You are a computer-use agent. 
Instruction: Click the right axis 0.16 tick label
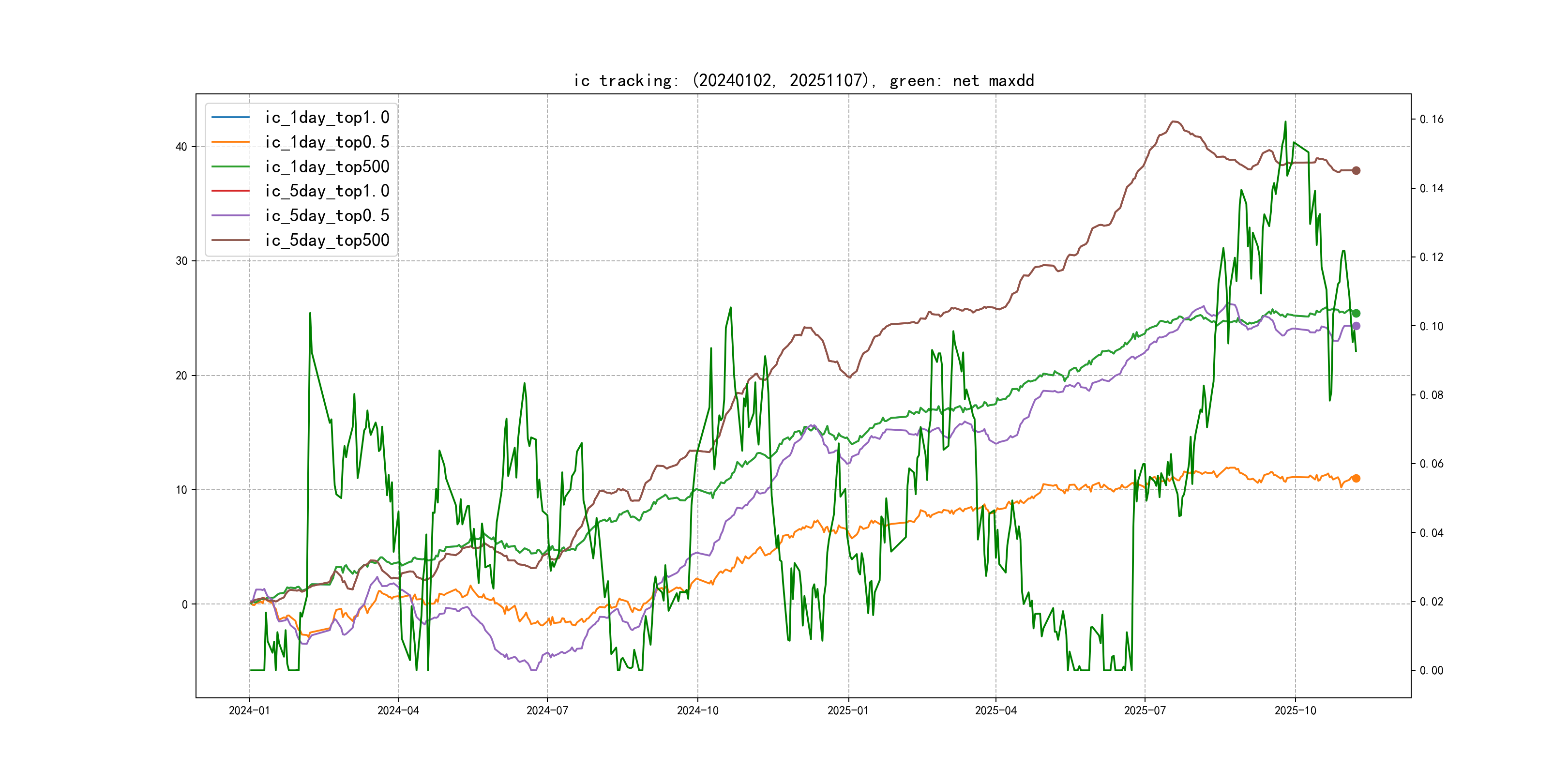pyautogui.click(x=1431, y=120)
